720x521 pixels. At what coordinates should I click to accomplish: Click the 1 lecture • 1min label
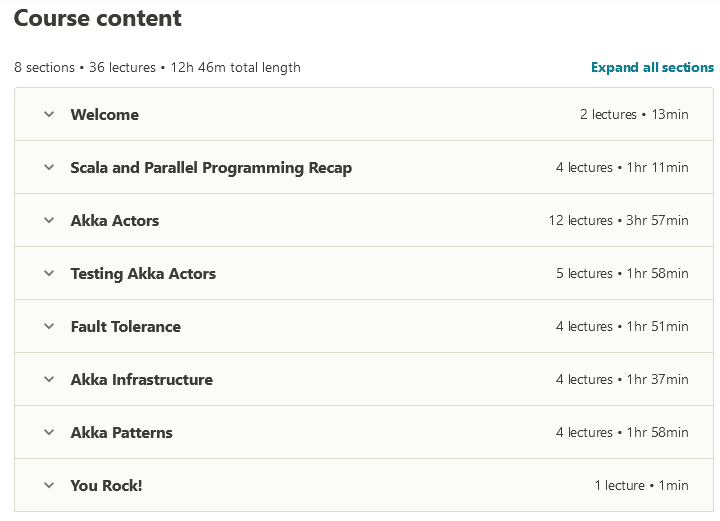(x=641, y=486)
